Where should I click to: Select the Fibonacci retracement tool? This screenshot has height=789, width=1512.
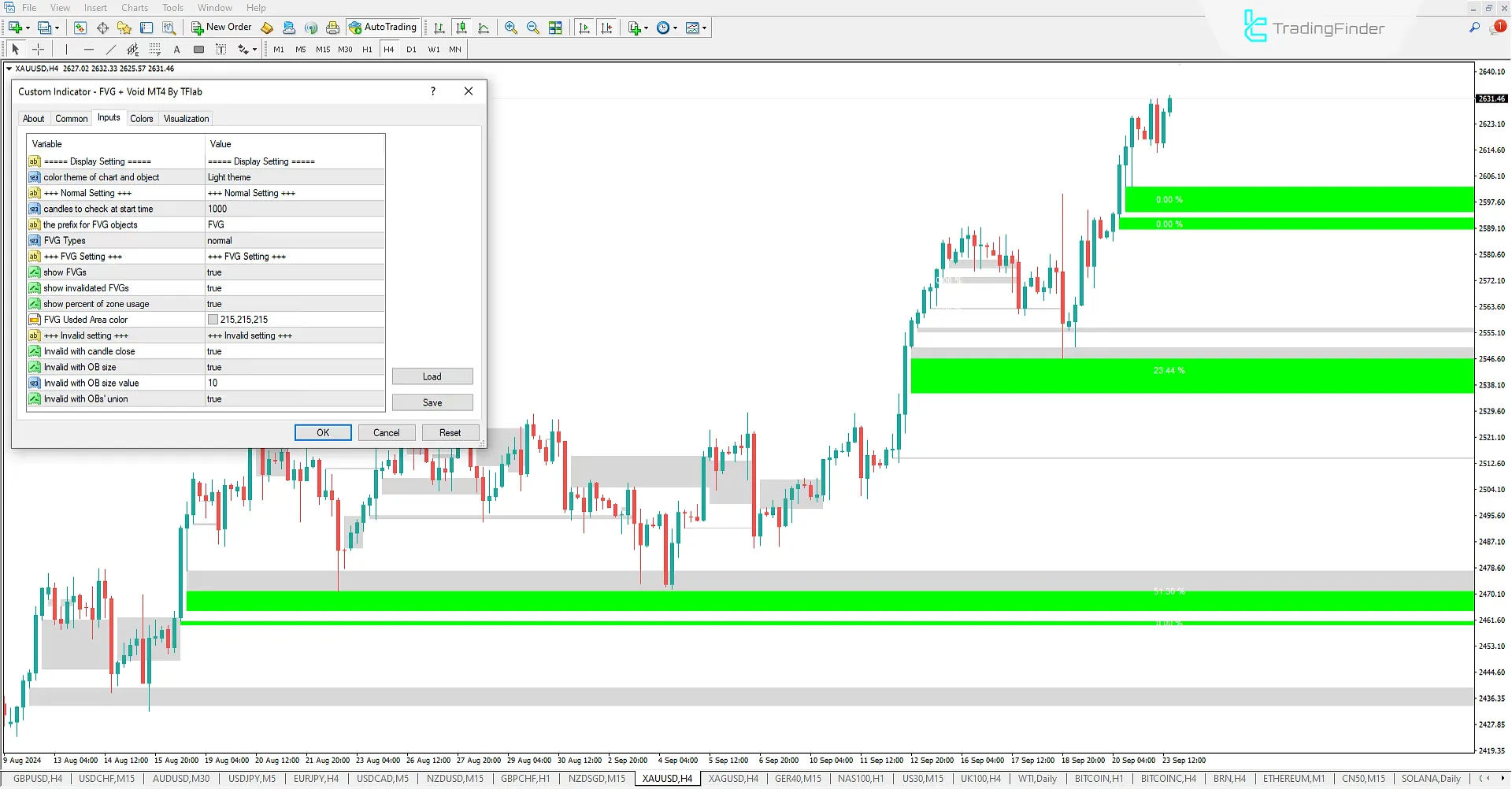point(155,49)
